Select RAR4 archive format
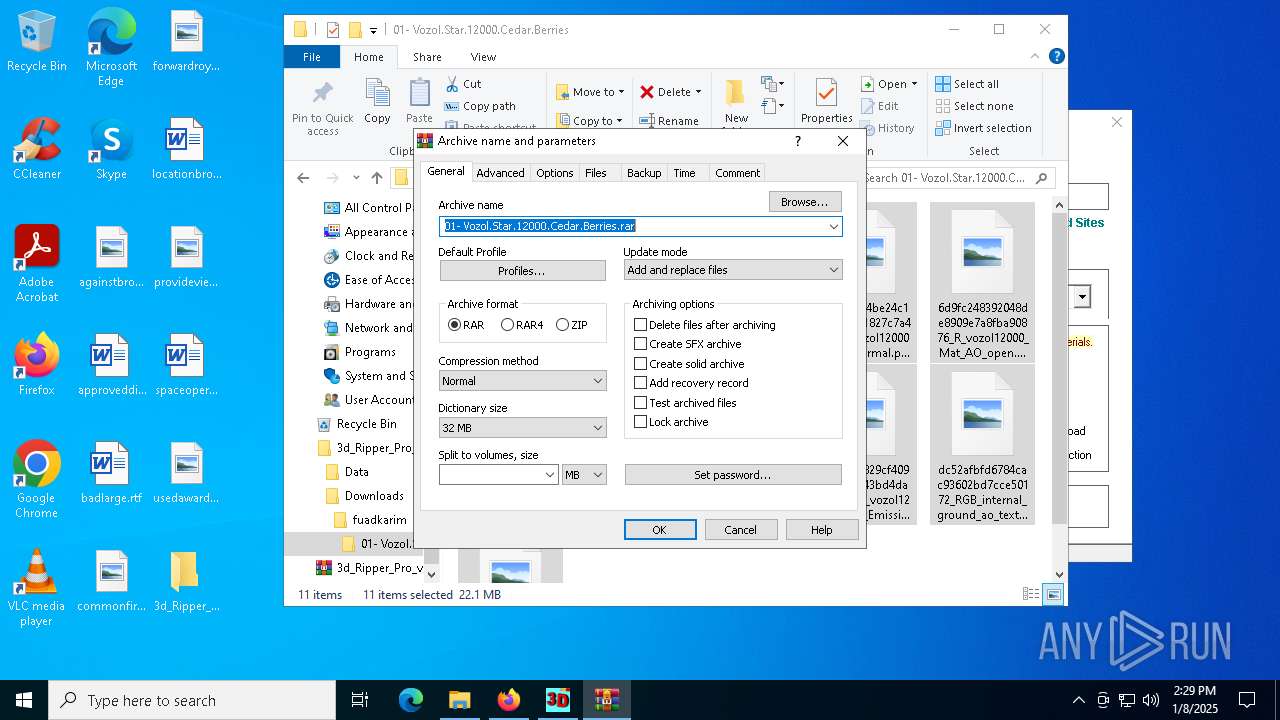Image resolution: width=1280 pixels, height=720 pixels. 522,325
